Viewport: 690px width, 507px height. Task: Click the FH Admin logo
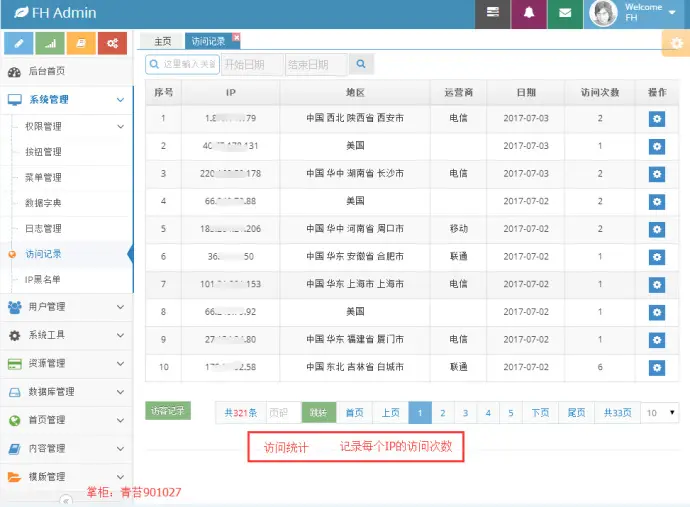tap(55, 13)
